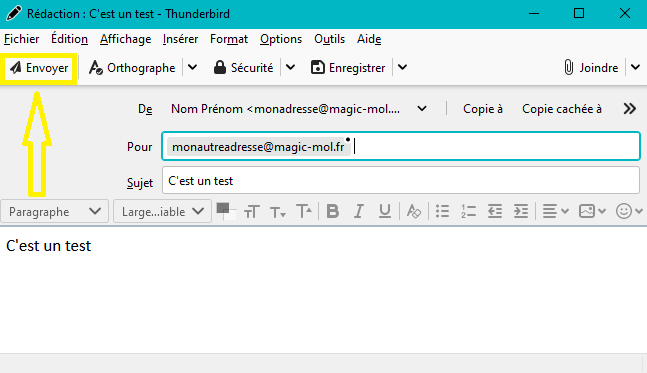This screenshot has width=647, height=373.
Task: Open the Outils menu
Action: 329,39
